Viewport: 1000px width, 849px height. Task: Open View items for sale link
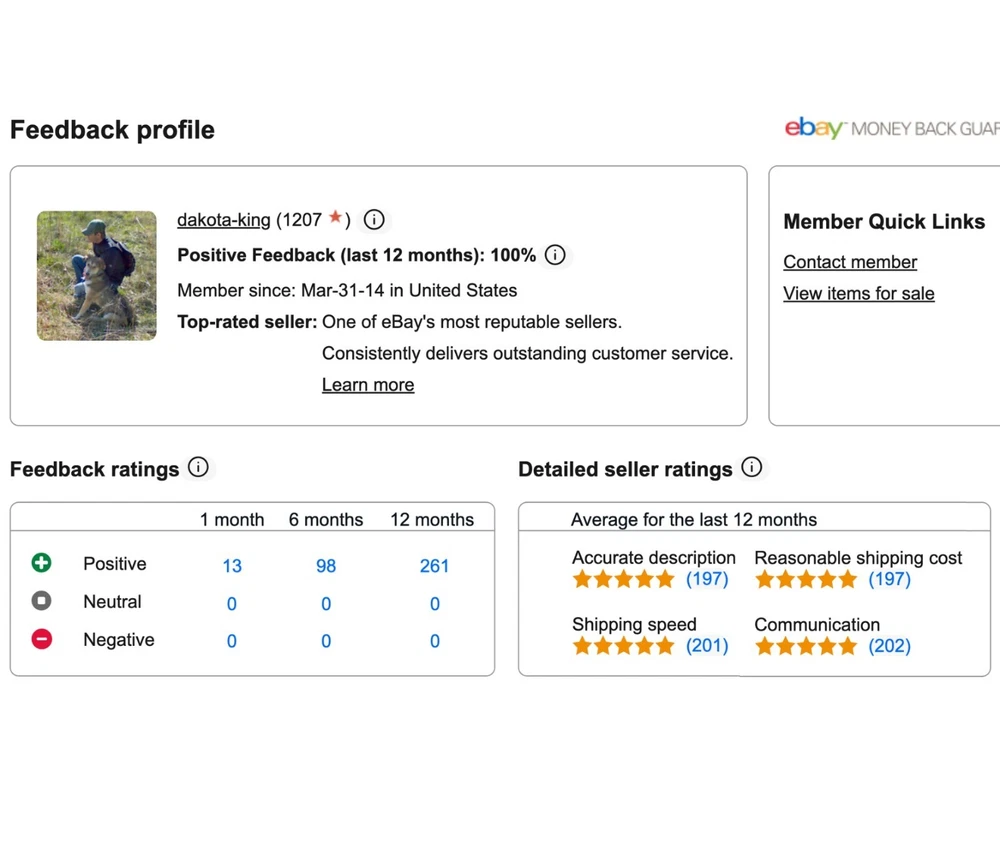pyautogui.click(x=858, y=293)
